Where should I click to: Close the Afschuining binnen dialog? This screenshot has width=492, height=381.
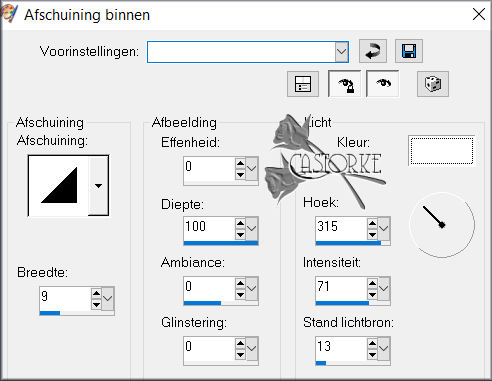(479, 14)
